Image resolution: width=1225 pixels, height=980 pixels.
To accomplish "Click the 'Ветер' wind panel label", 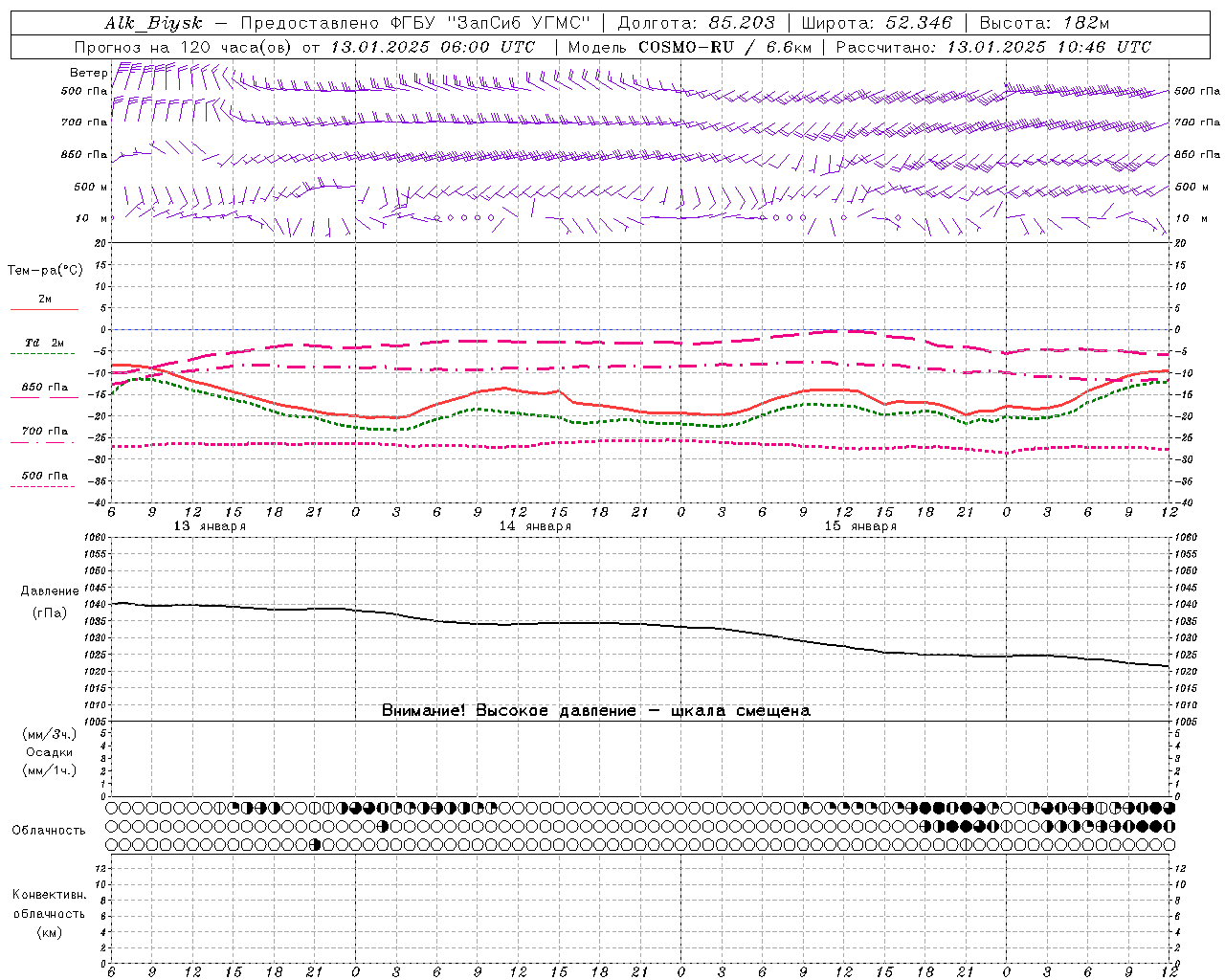I will pyautogui.click(x=88, y=73).
